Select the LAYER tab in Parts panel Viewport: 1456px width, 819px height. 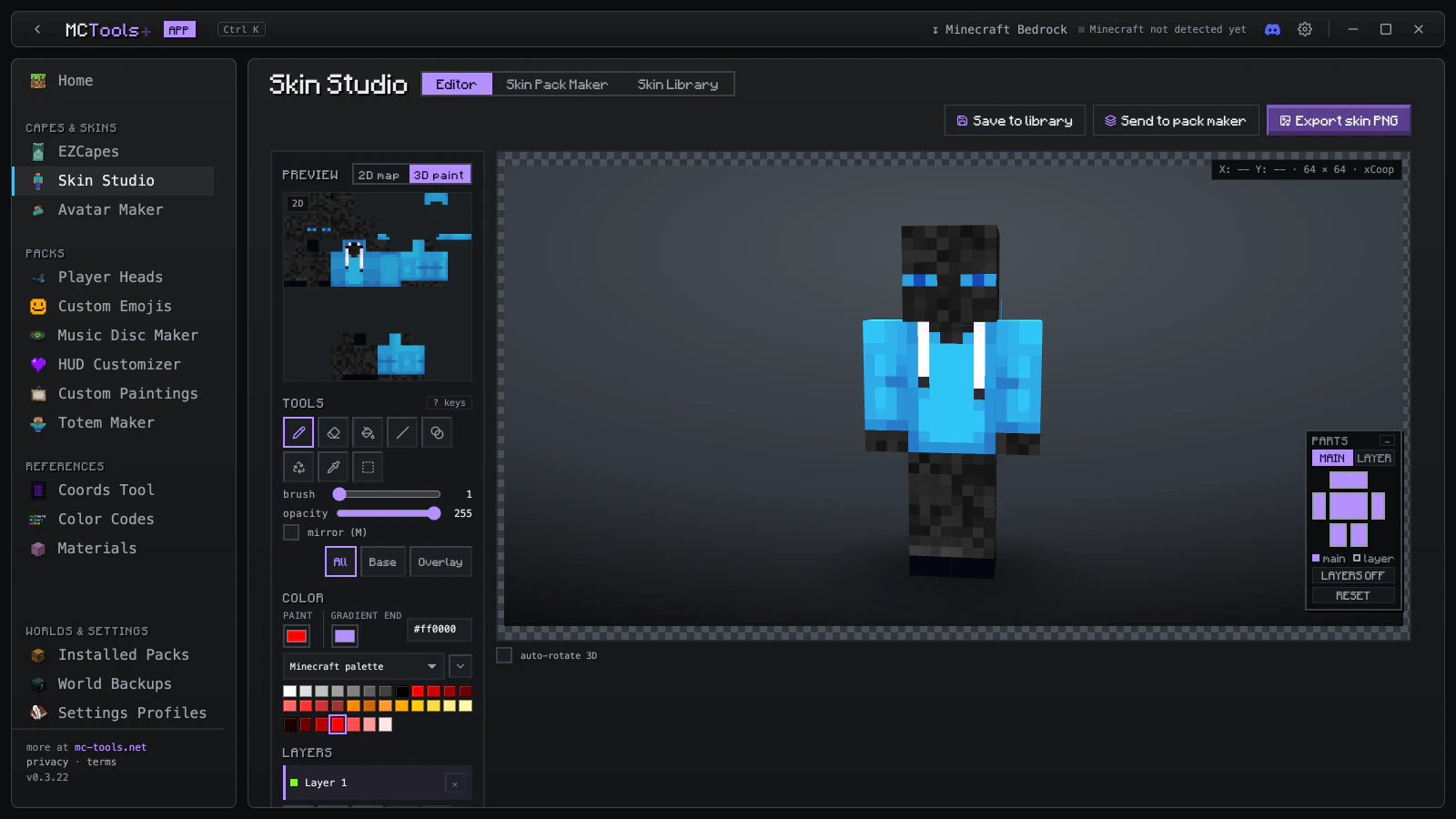pos(1374,459)
